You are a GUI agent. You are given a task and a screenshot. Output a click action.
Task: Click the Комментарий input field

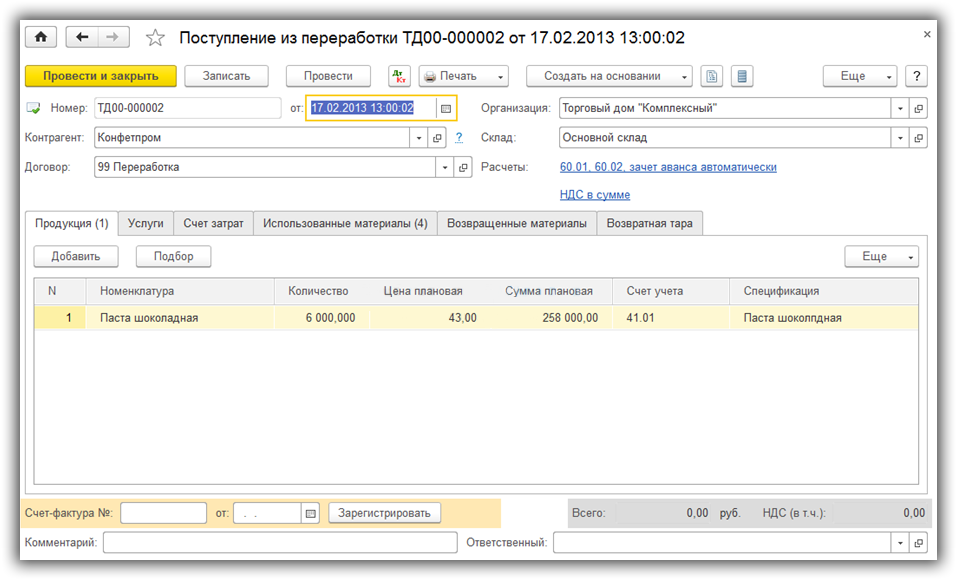(x=280, y=542)
